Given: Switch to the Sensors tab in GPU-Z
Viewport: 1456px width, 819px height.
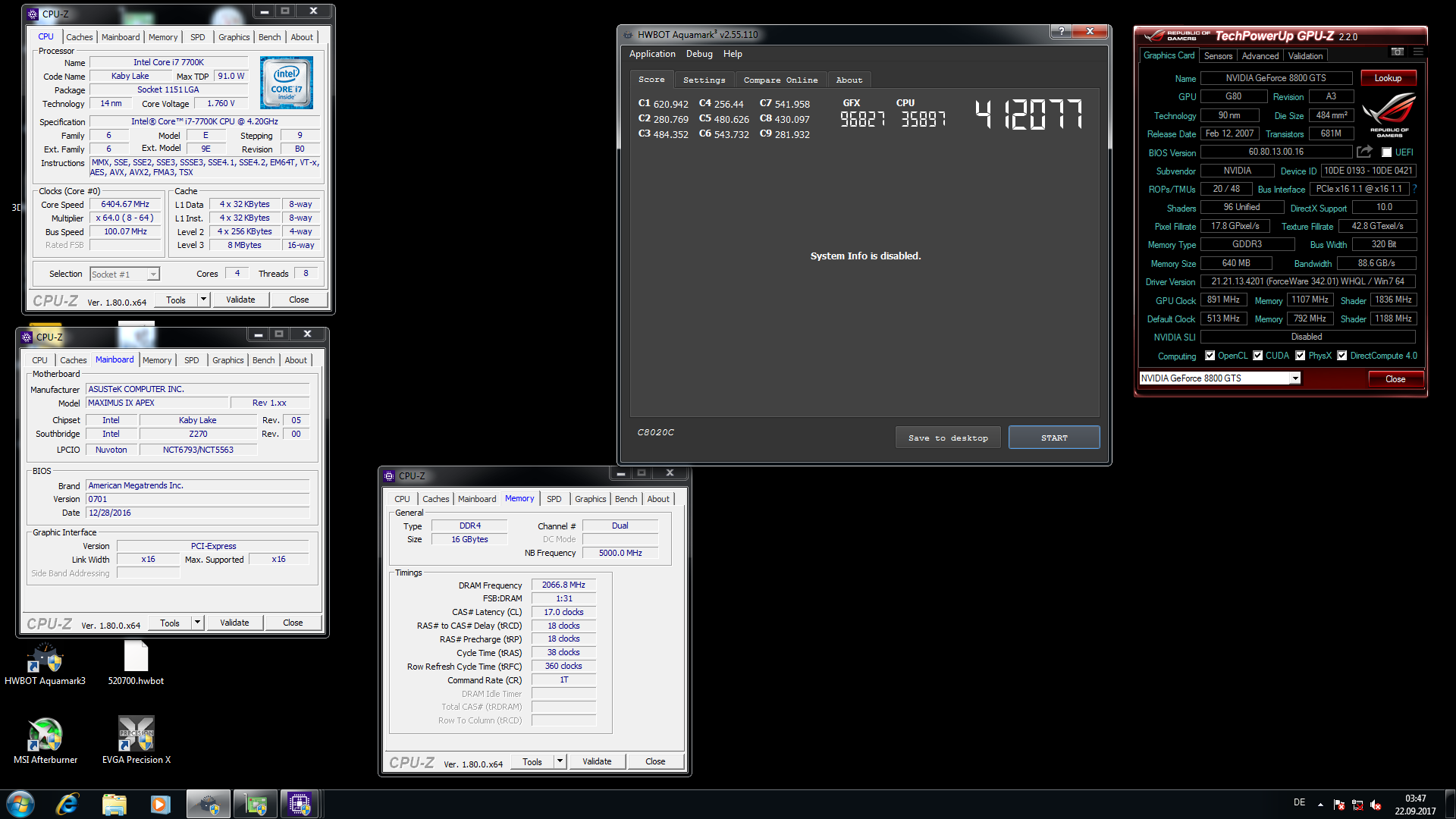Looking at the screenshot, I should pyautogui.click(x=1218, y=56).
